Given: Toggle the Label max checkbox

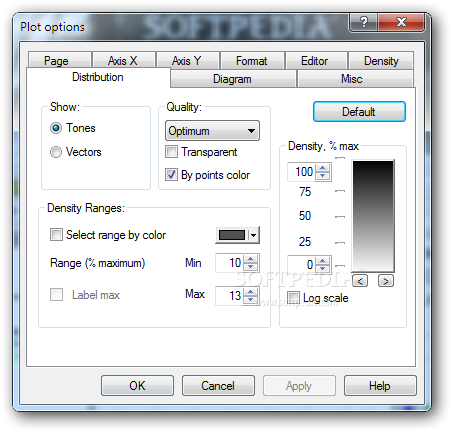Looking at the screenshot, I should 56,295.
